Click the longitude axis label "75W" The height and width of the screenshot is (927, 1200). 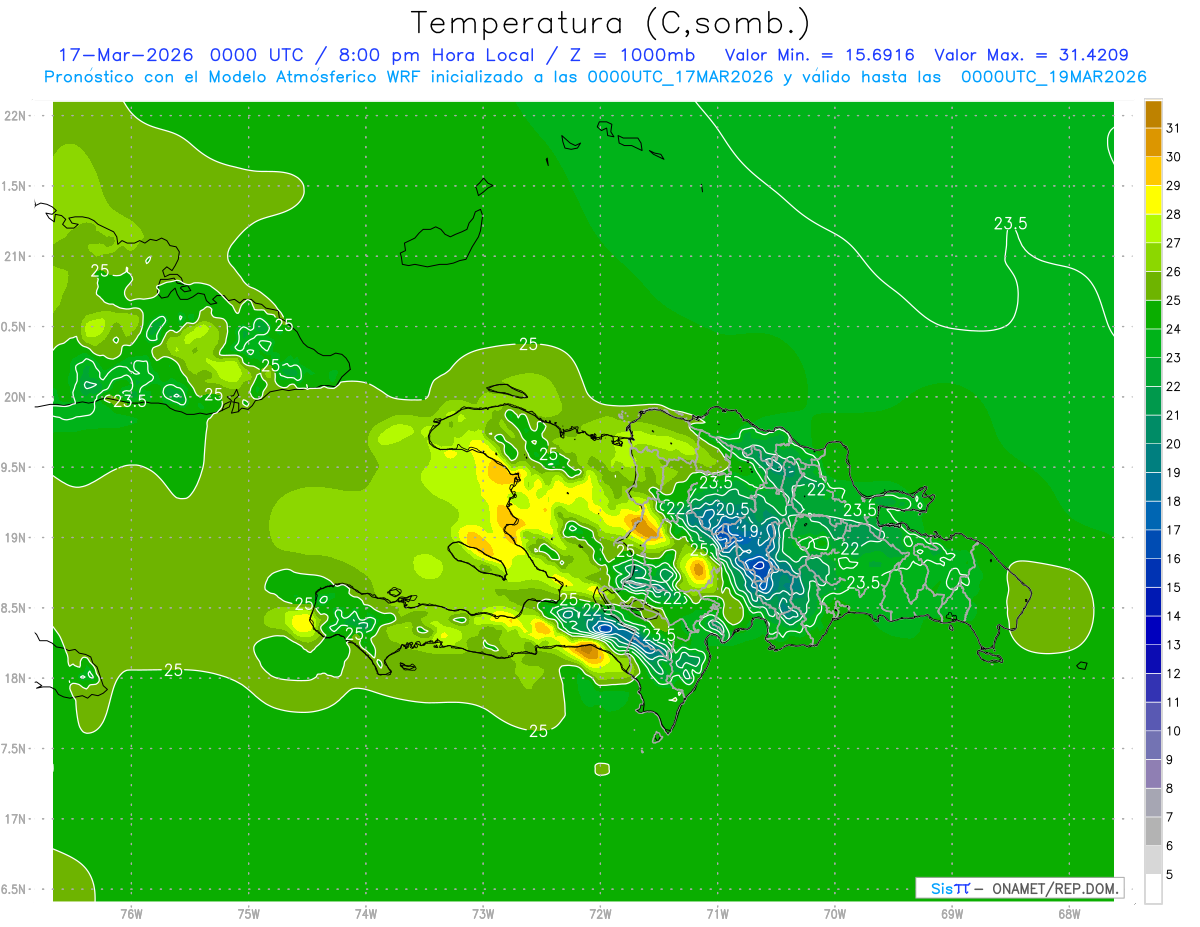click(x=249, y=913)
